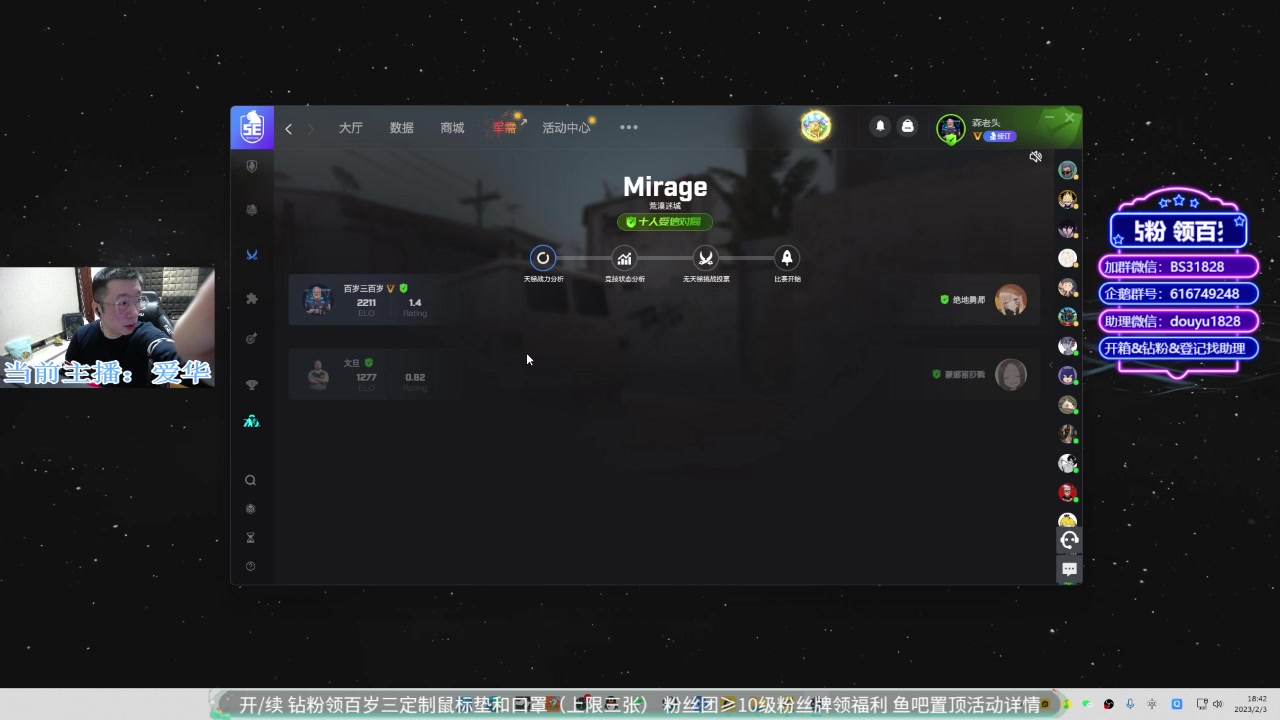This screenshot has height=720, width=1280.
Task: Open the backpack inventory icon
Action: coord(907,126)
